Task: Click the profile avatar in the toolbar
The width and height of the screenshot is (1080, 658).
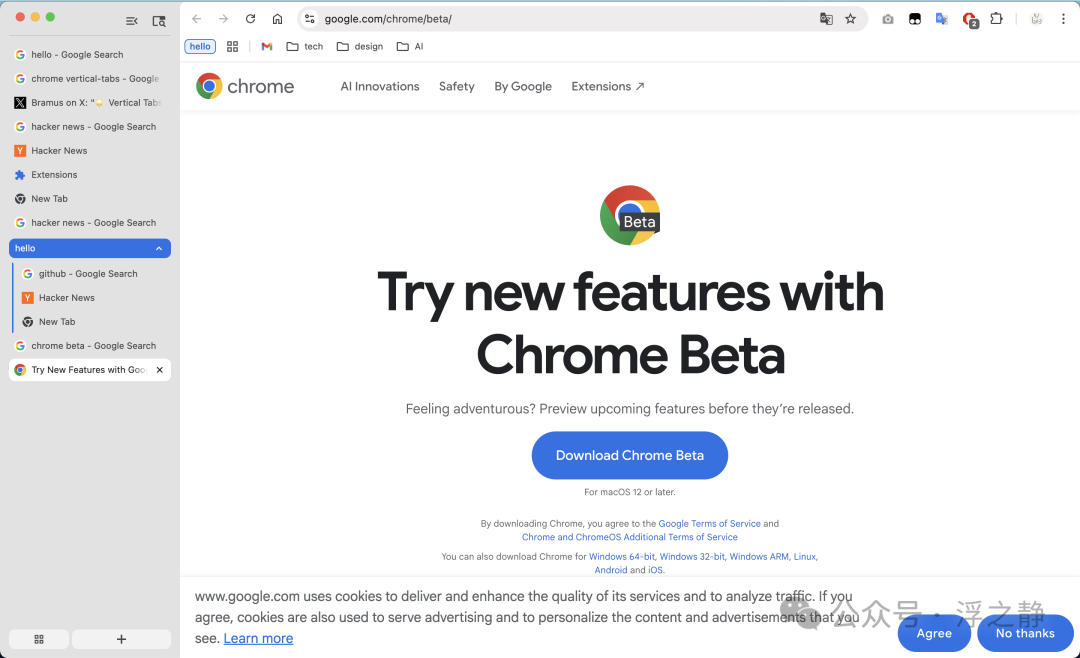Action: pyautogui.click(x=1034, y=18)
